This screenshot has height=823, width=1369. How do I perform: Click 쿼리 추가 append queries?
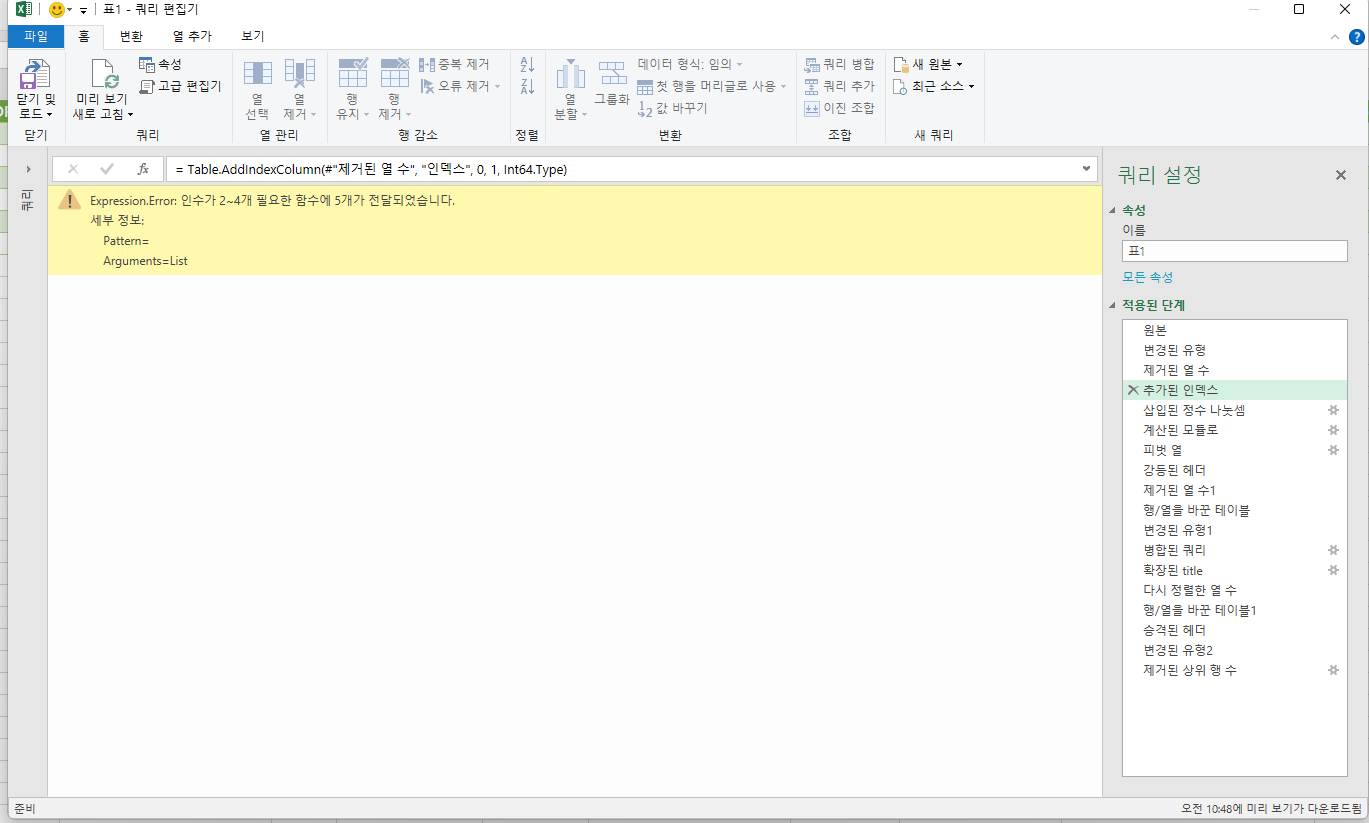click(840, 86)
